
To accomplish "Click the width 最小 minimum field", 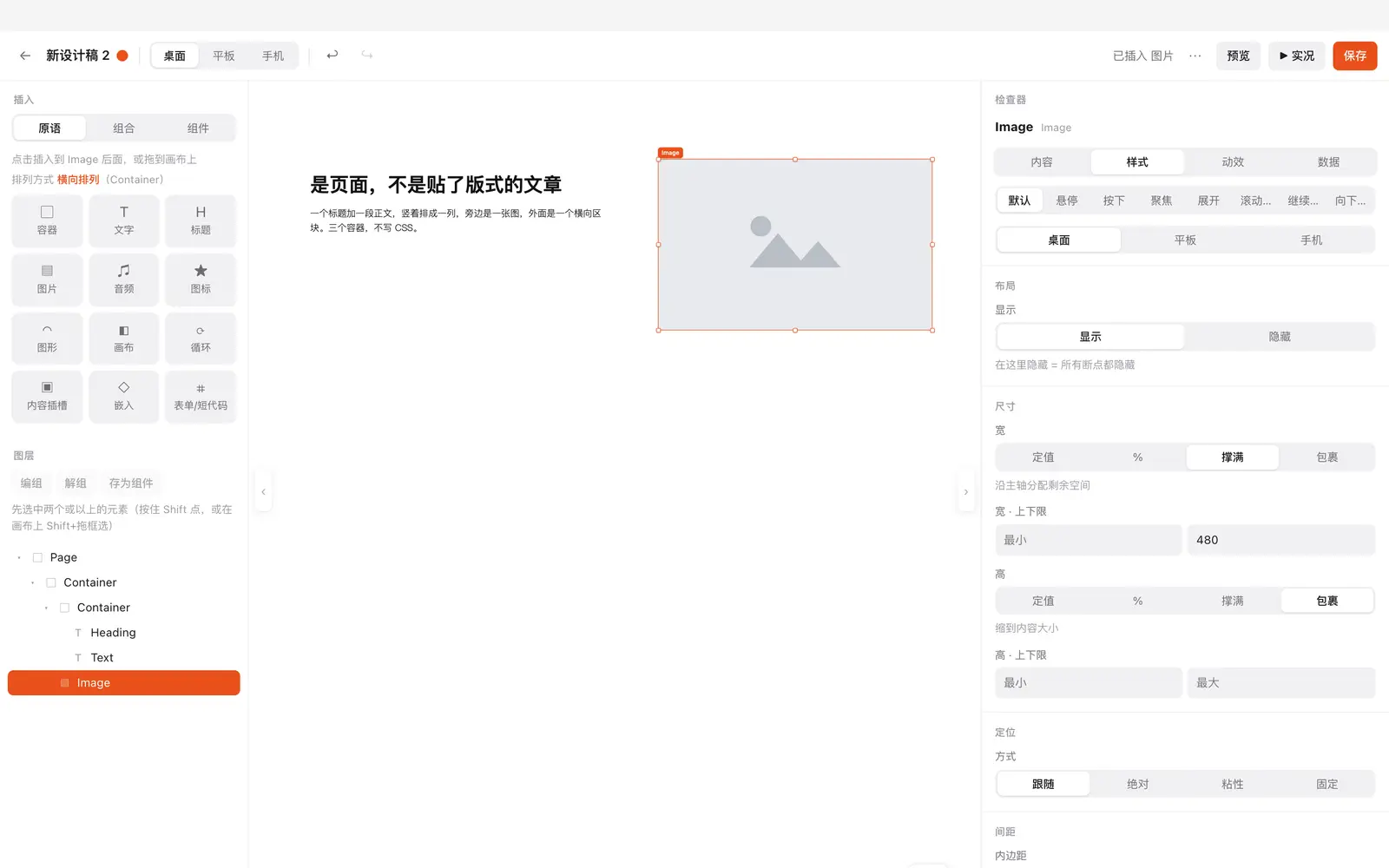I will click(1089, 540).
